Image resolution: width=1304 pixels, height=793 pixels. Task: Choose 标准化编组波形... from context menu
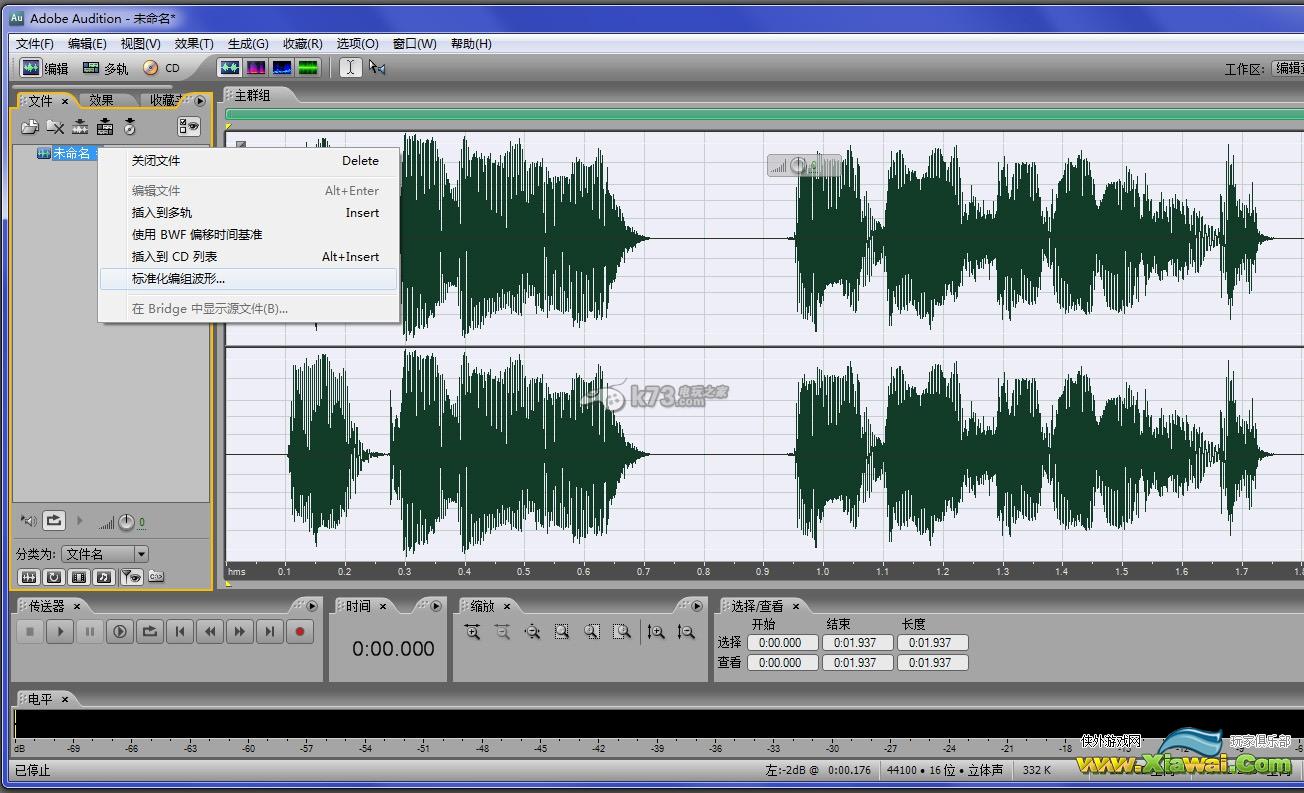[249, 279]
